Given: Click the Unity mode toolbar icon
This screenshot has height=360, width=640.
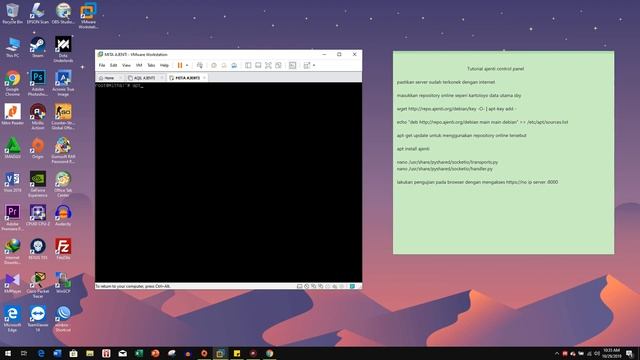Looking at the screenshot, I should [x=278, y=65].
